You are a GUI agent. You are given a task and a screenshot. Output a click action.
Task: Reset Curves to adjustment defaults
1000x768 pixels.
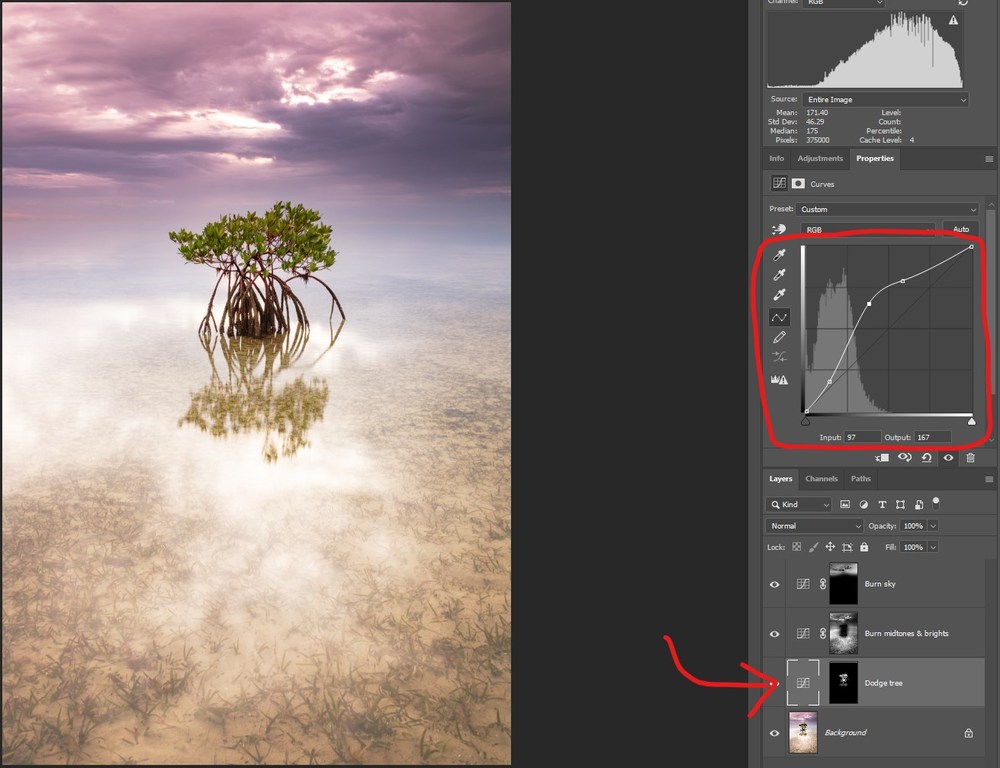(927, 458)
